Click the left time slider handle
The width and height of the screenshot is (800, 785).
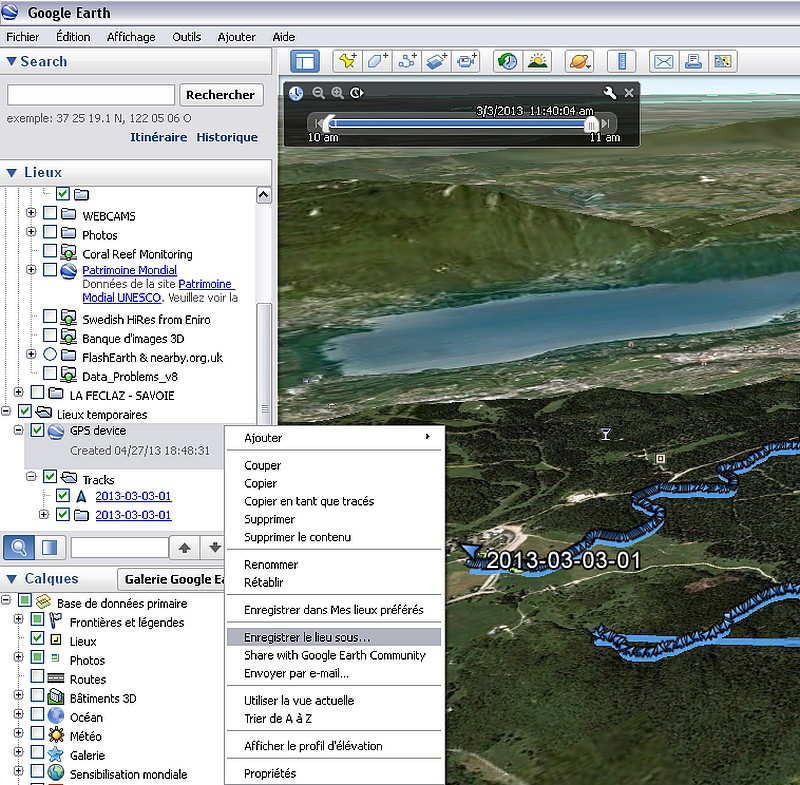tap(330, 123)
